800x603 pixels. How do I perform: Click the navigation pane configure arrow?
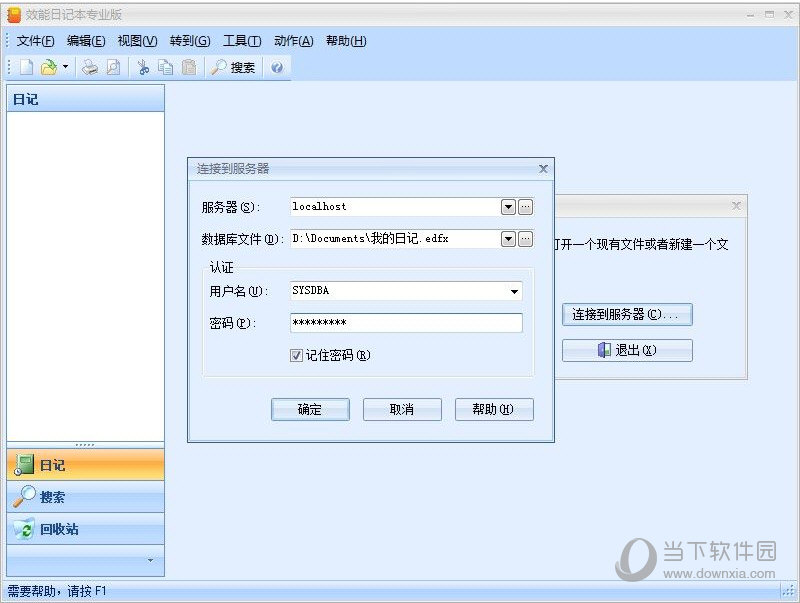151,560
